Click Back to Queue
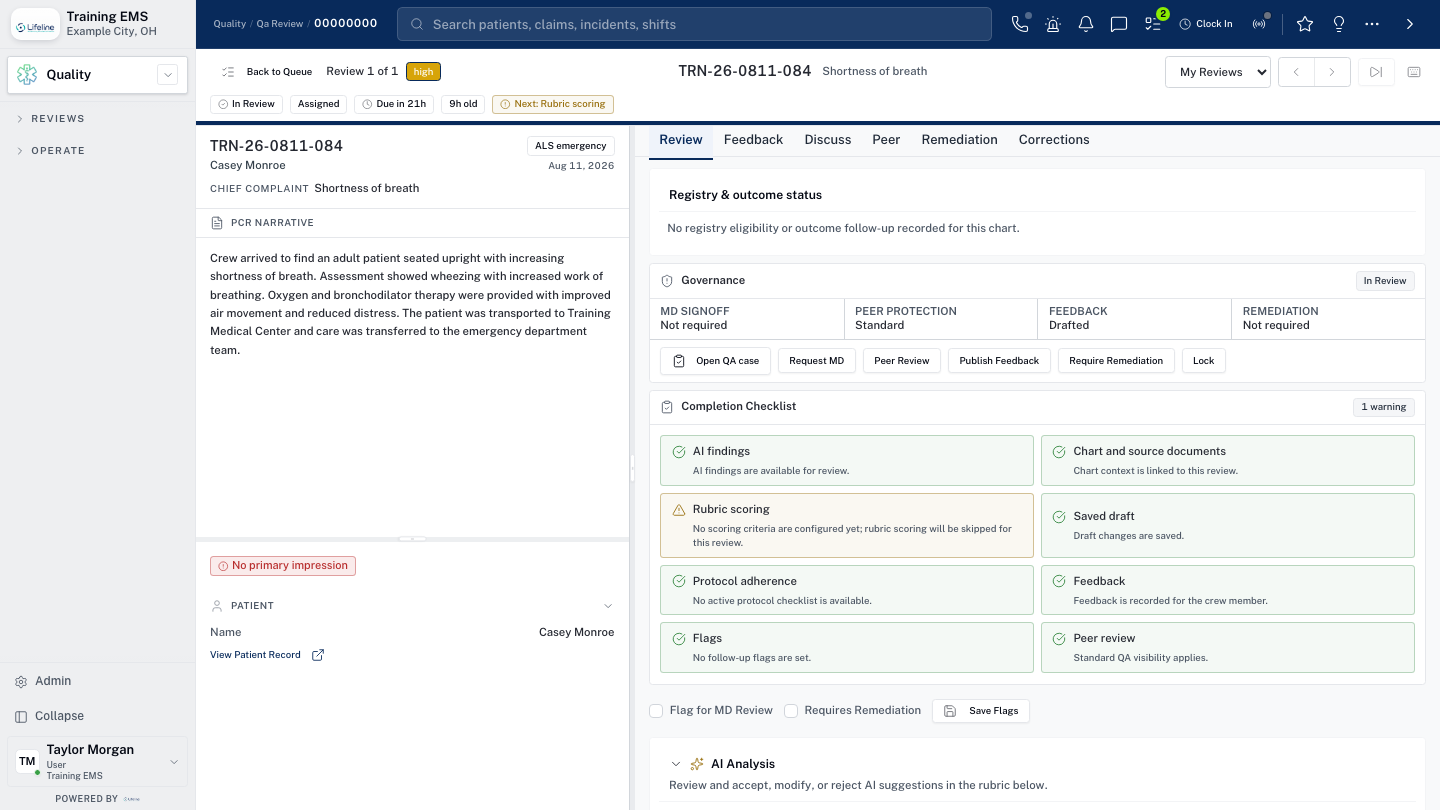 coord(267,72)
